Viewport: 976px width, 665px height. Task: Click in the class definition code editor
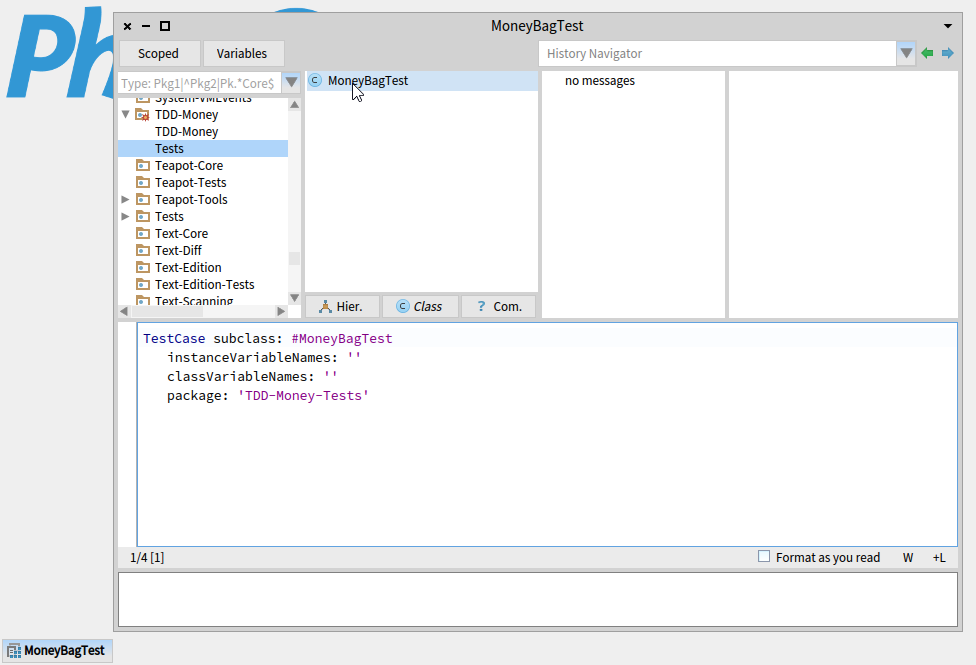pos(547,434)
